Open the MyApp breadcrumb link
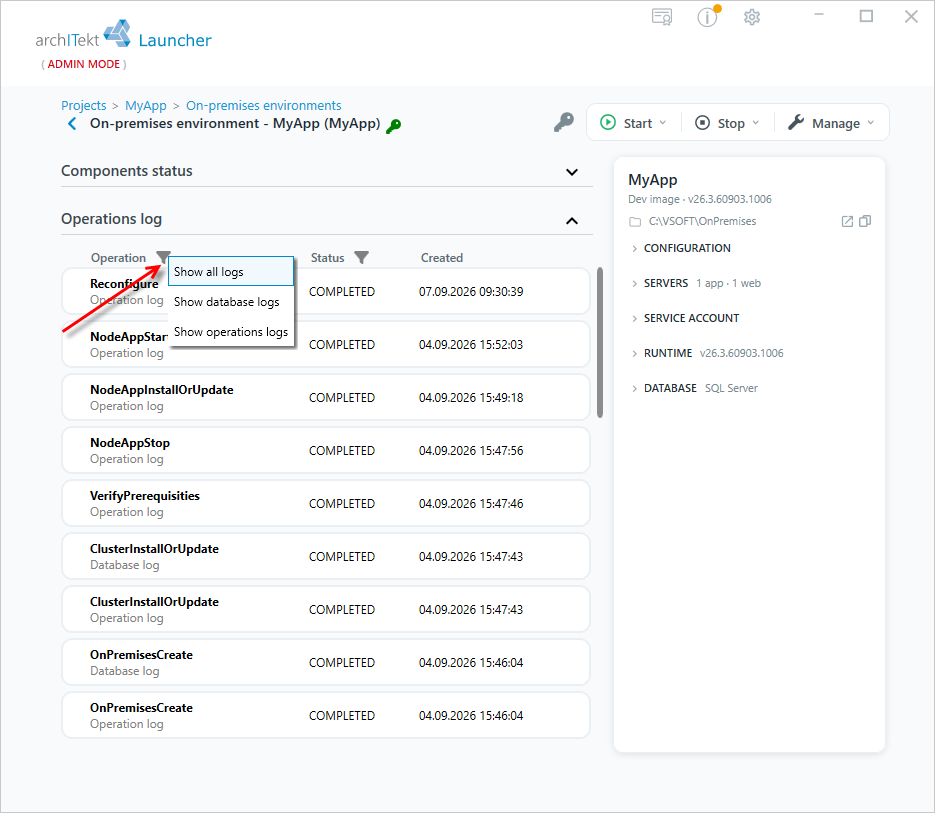 tap(145, 106)
